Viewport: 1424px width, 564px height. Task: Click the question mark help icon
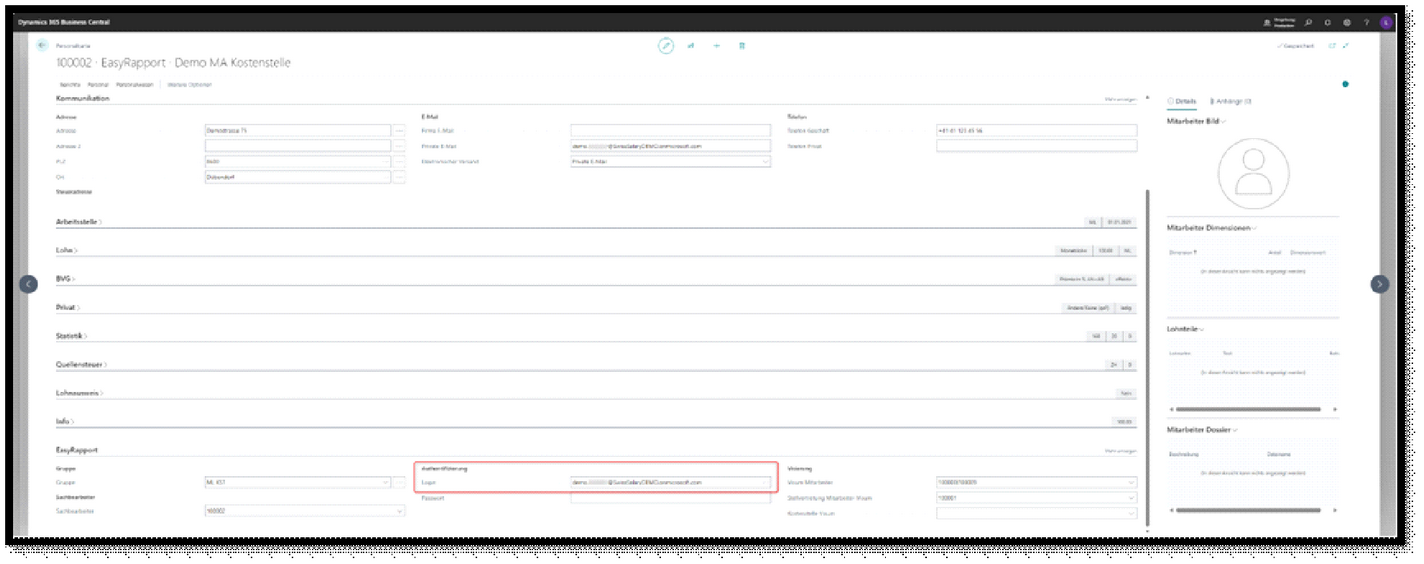(1366, 22)
